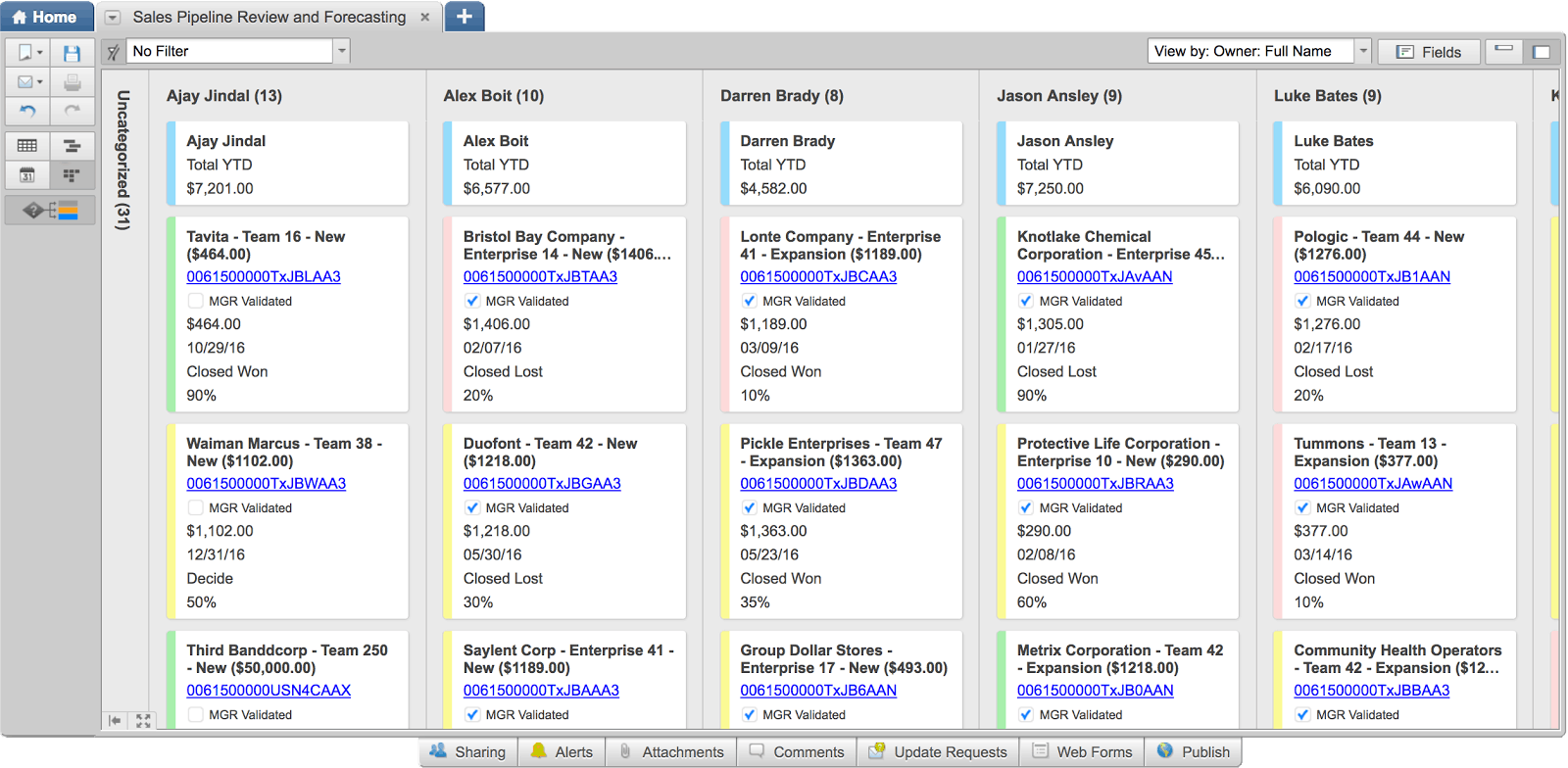Click the filter funnel icon
1568x768 pixels.
click(114, 51)
